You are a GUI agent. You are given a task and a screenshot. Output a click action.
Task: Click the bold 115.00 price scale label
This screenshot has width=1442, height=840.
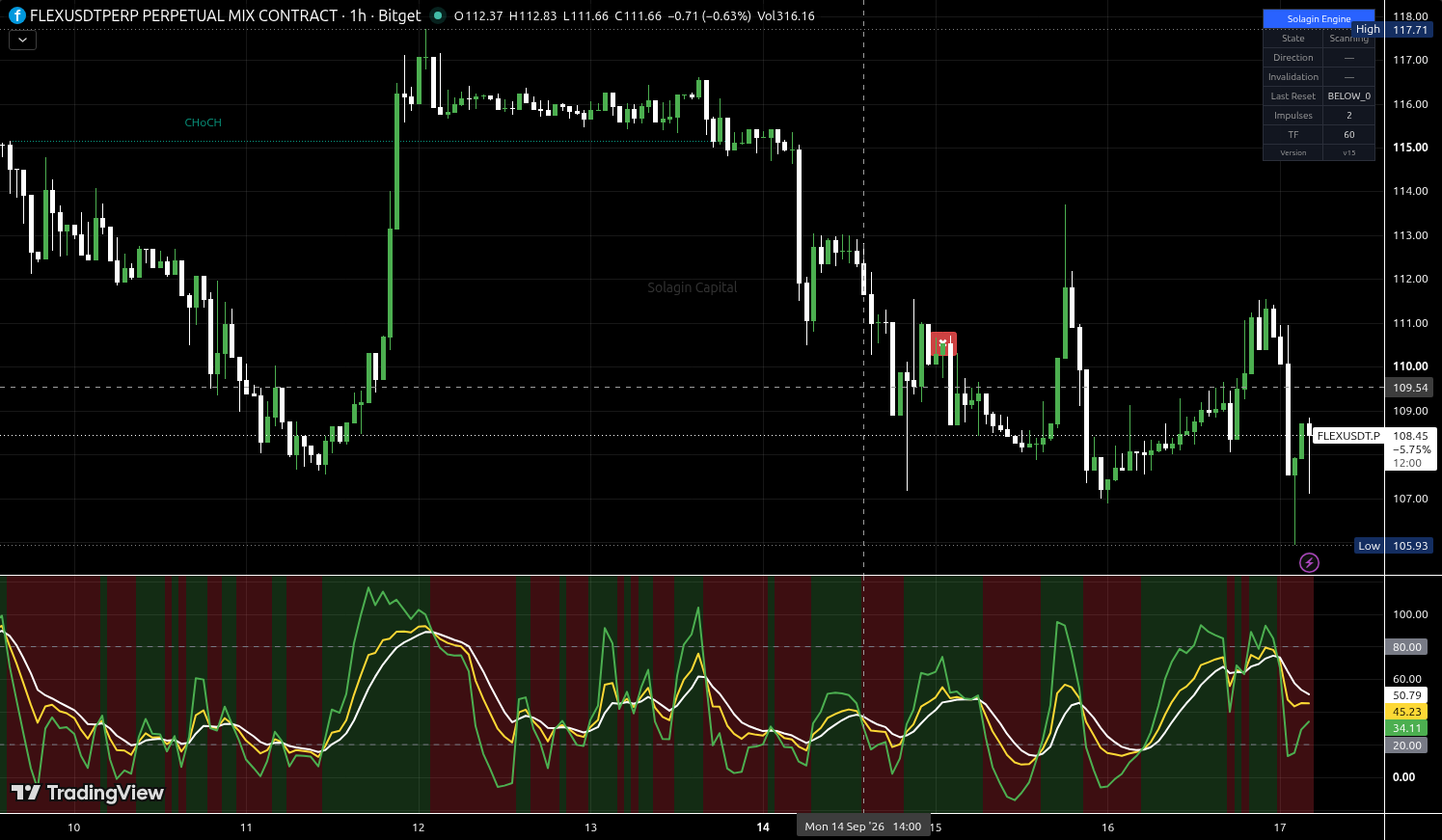tap(1410, 148)
